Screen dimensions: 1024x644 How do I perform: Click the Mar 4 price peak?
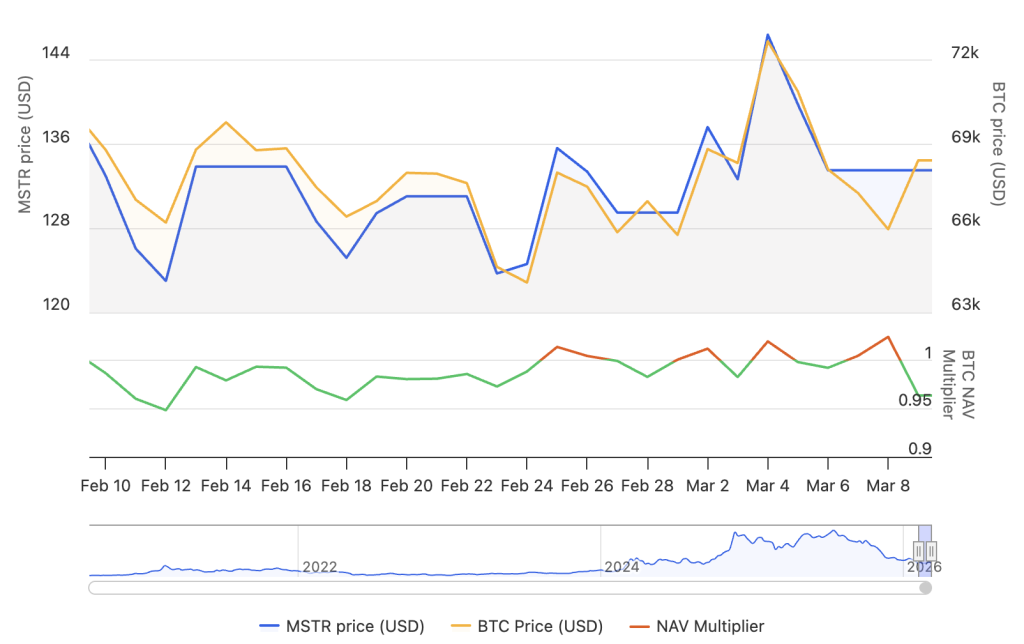click(768, 35)
